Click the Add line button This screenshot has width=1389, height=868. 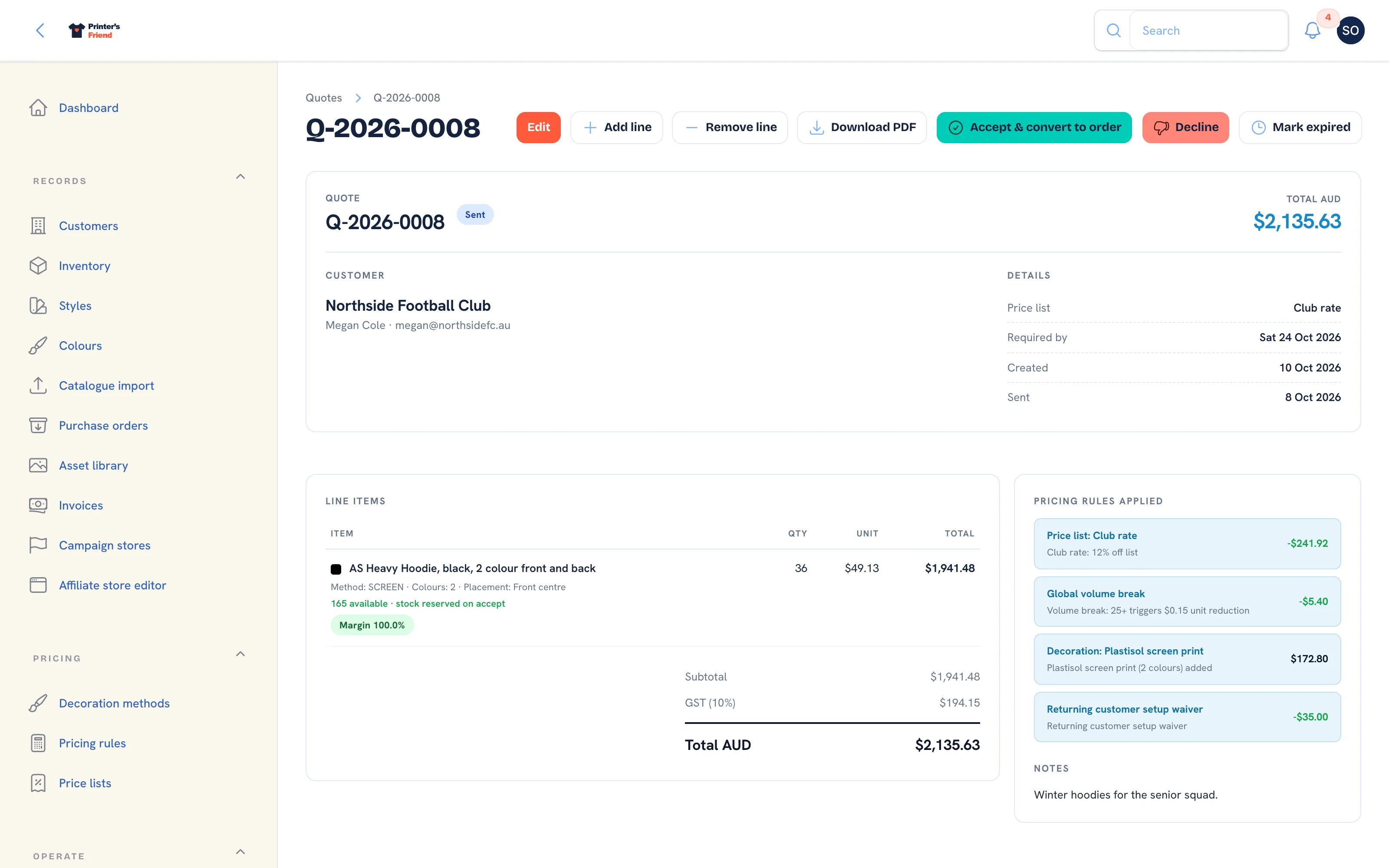pyautogui.click(x=616, y=128)
